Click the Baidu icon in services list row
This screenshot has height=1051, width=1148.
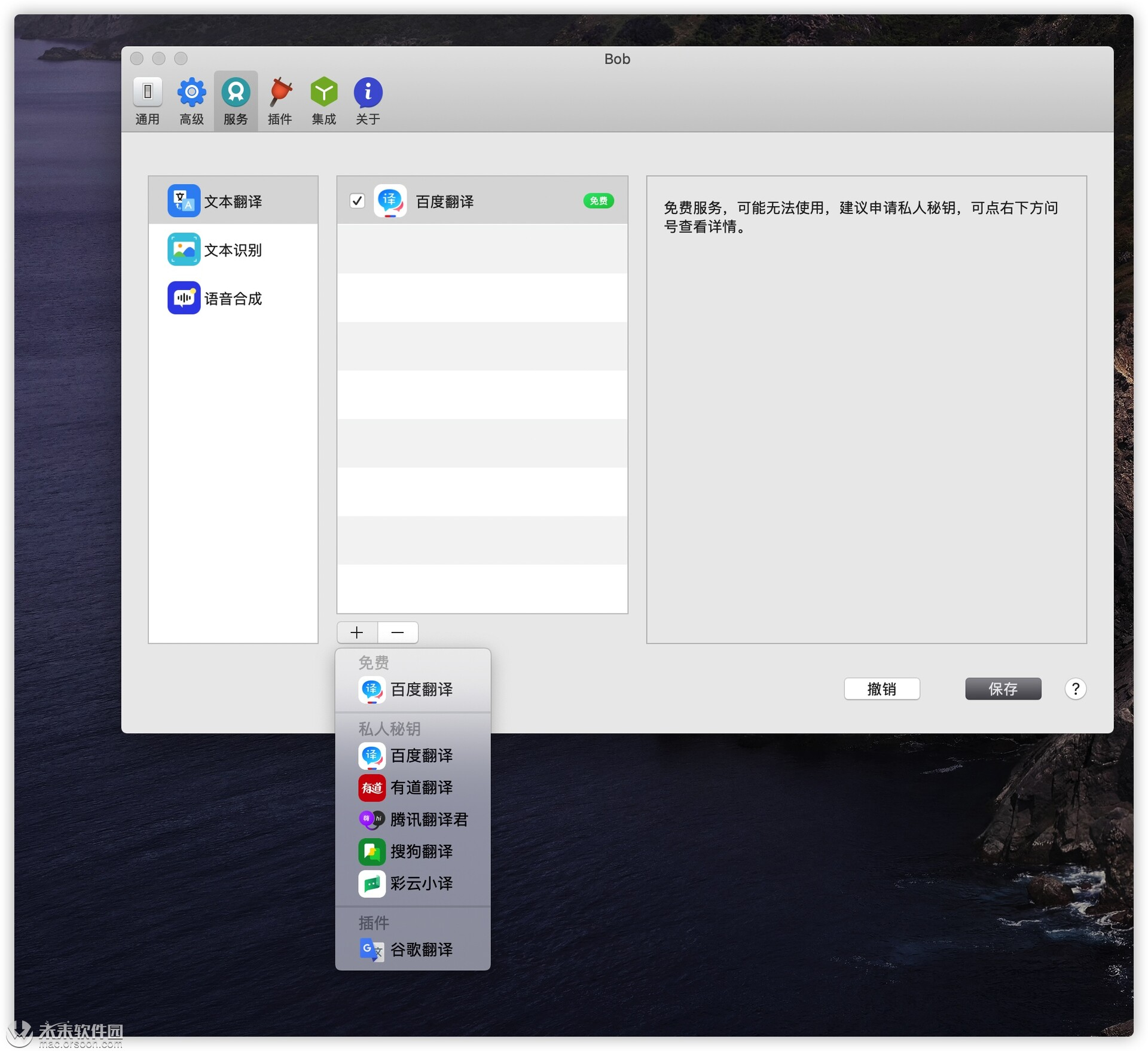click(390, 201)
